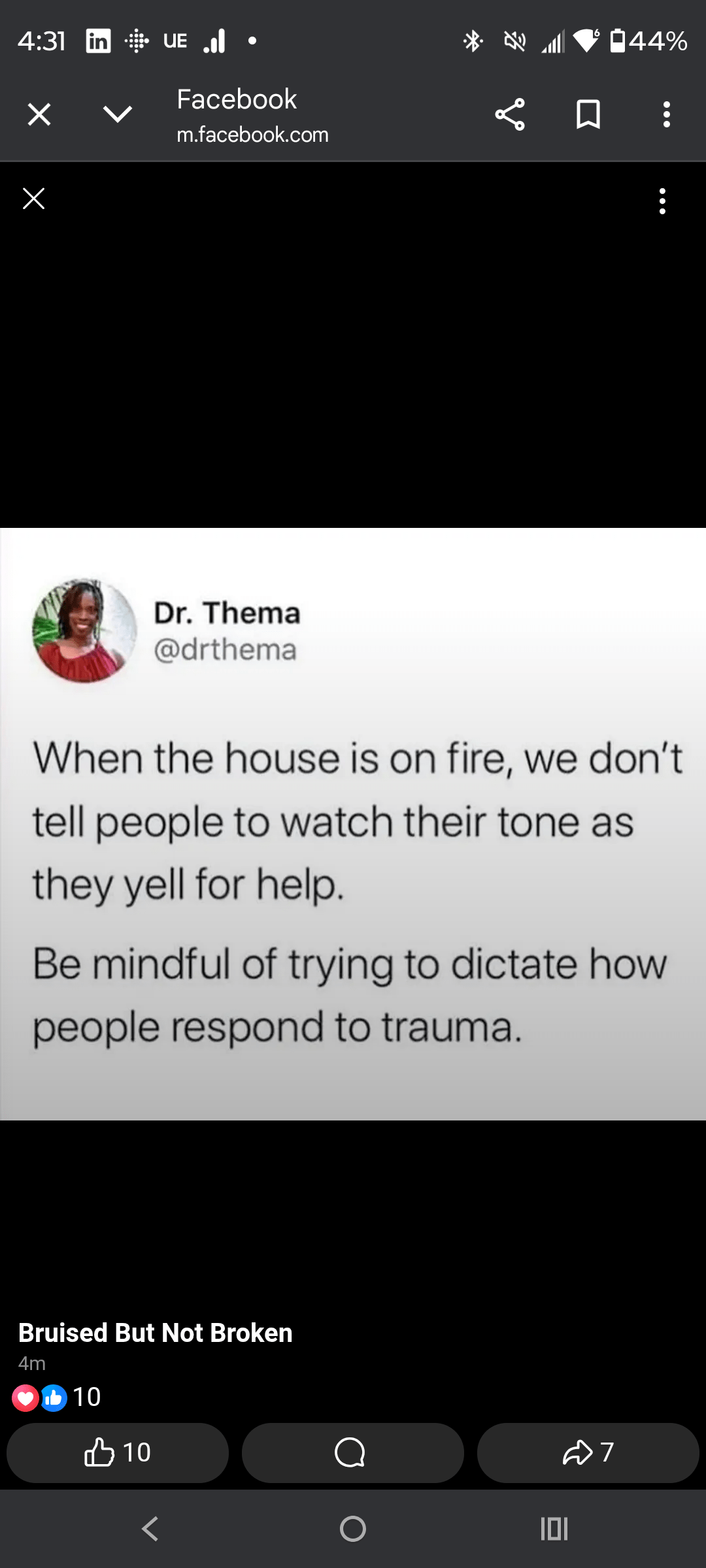The width and height of the screenshot is (706, 1568).
Task: Close the custom tab with top X
Action: pyautogui.click(x=39, y=115)
